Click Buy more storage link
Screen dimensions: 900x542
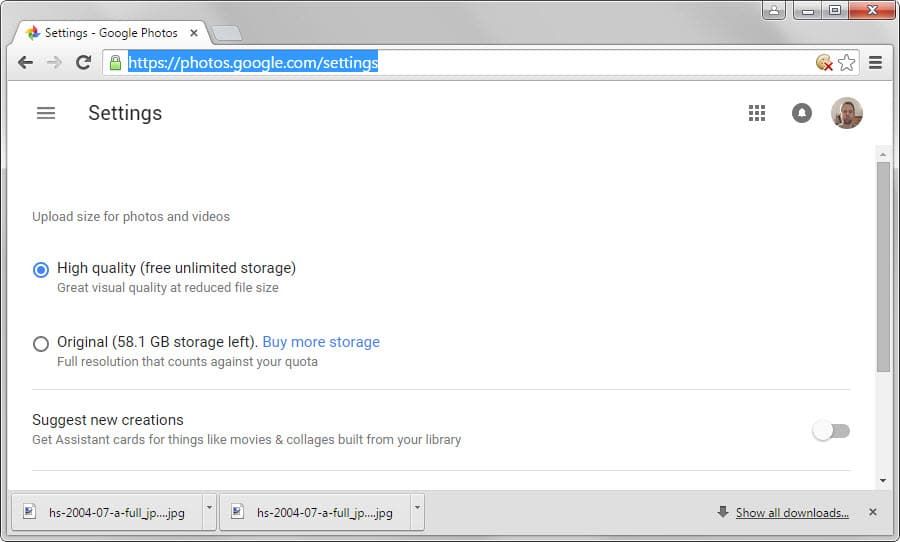tap(321, 342)
